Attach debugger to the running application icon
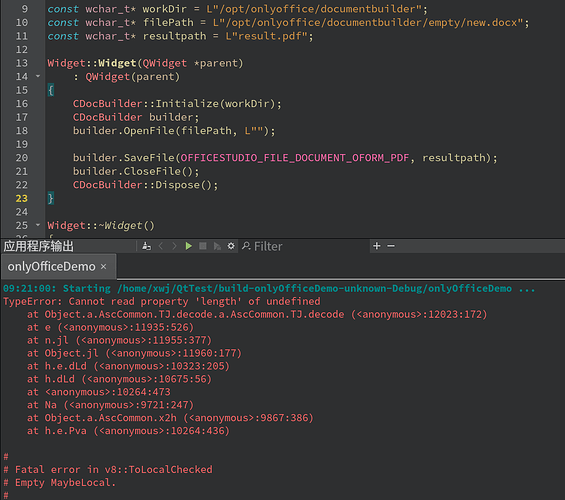This screenshot has height=500, width=565. click(217, 246)
